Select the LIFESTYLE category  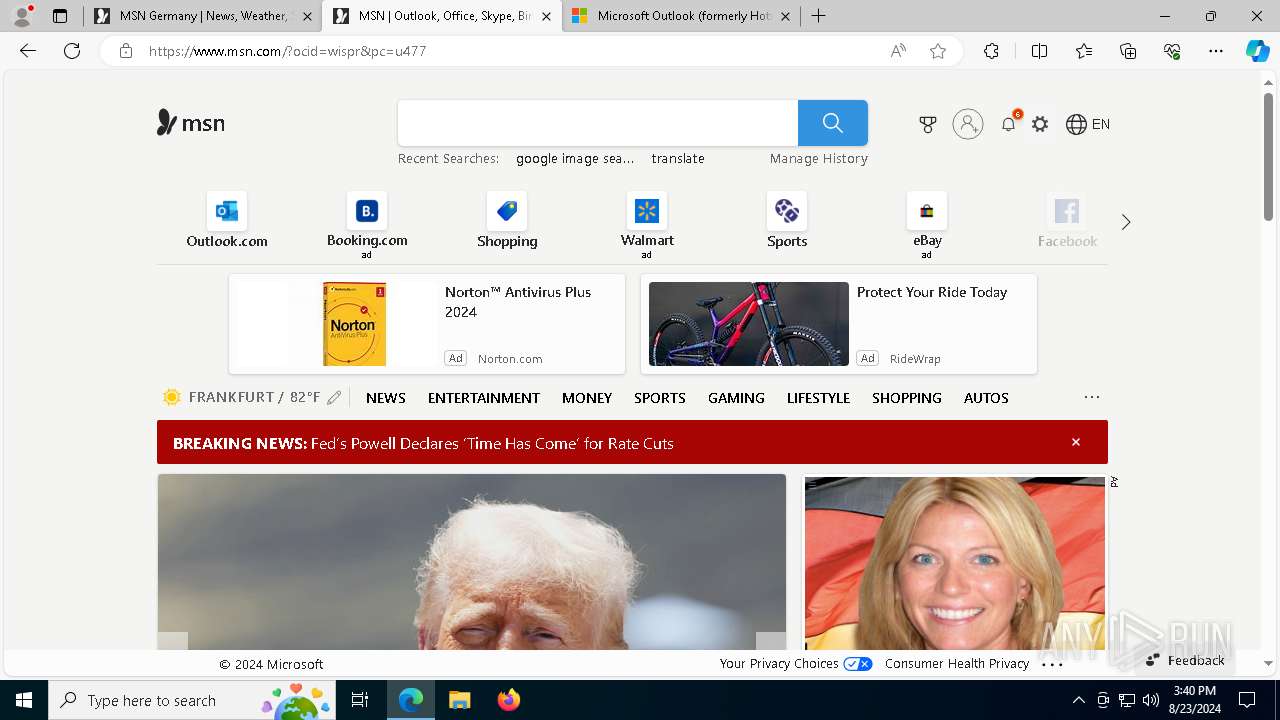(x=818, y=398)
